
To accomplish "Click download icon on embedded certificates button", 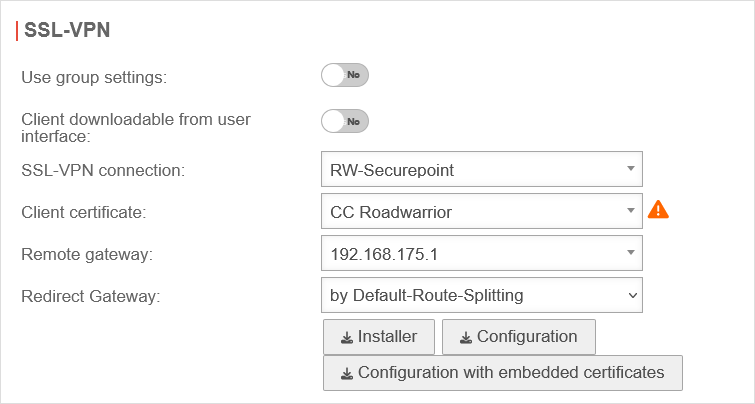I will (346, 373).
